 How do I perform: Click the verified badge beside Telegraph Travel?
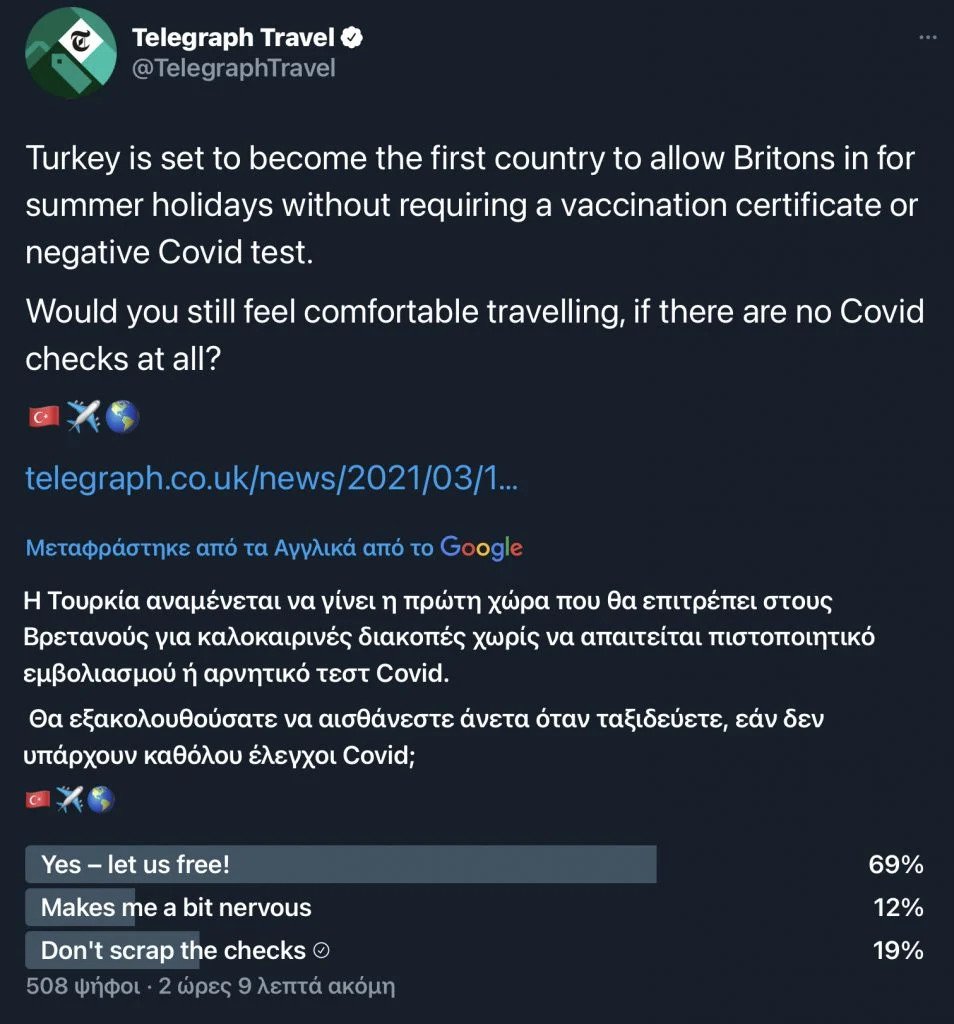pos(353,38)
